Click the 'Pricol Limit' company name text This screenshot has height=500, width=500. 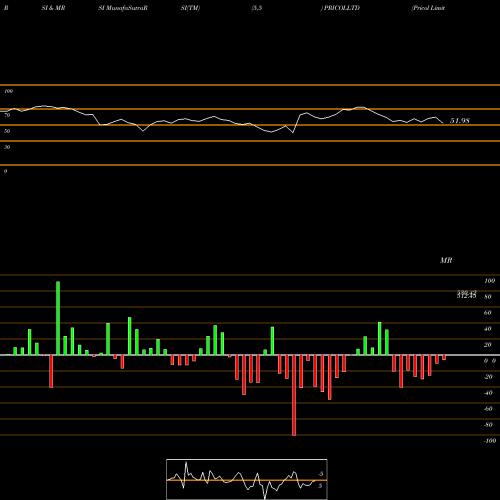[429, 8]
